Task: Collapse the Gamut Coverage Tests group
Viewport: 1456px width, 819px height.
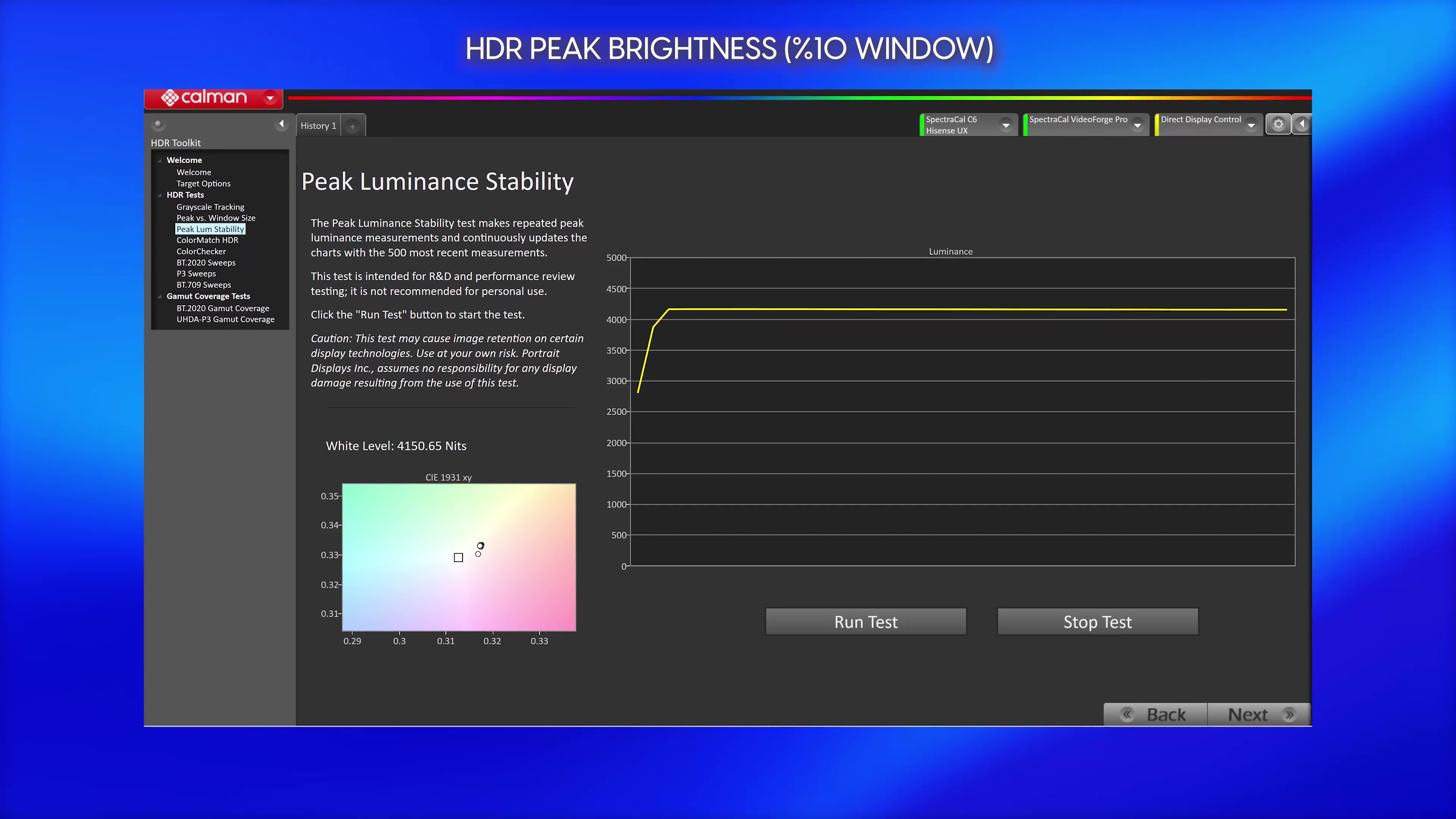Action: 160,296
